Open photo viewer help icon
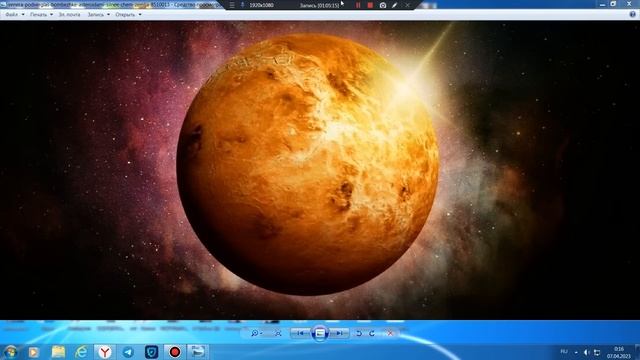Screen dimensions: 640x360 (632, 14)
